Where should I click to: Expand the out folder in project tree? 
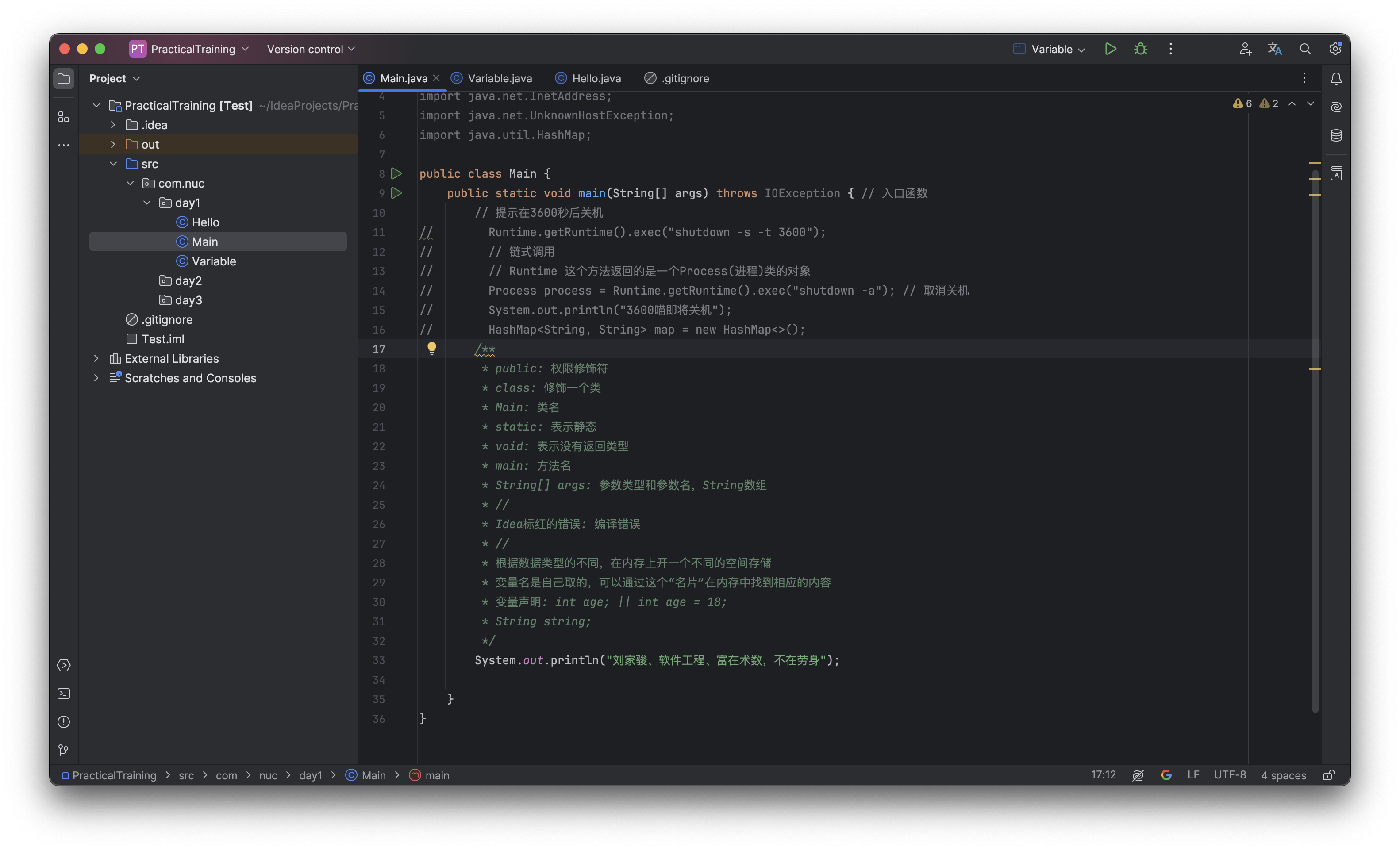113,144
